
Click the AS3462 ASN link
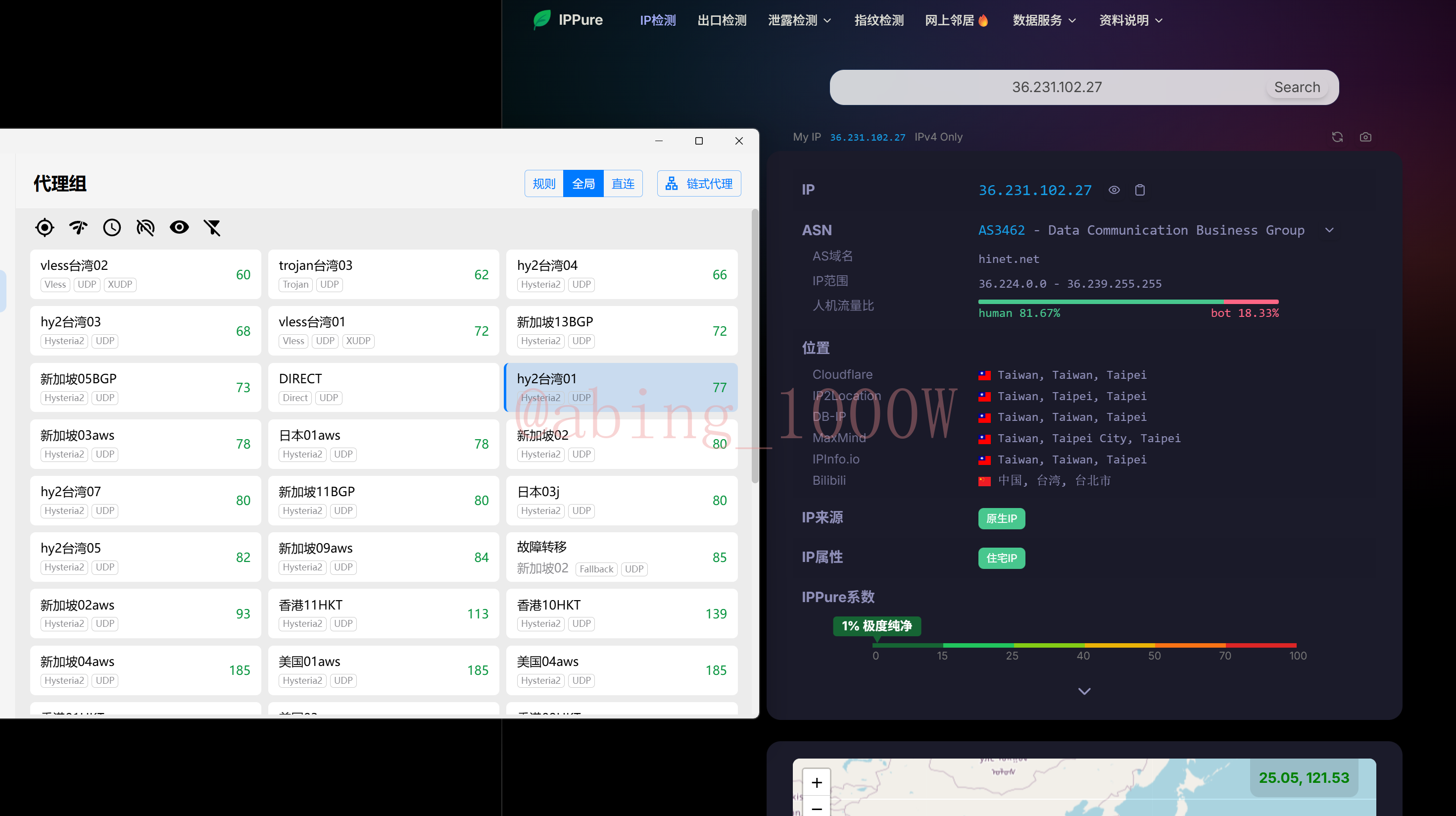click(x=1002, y=230)
